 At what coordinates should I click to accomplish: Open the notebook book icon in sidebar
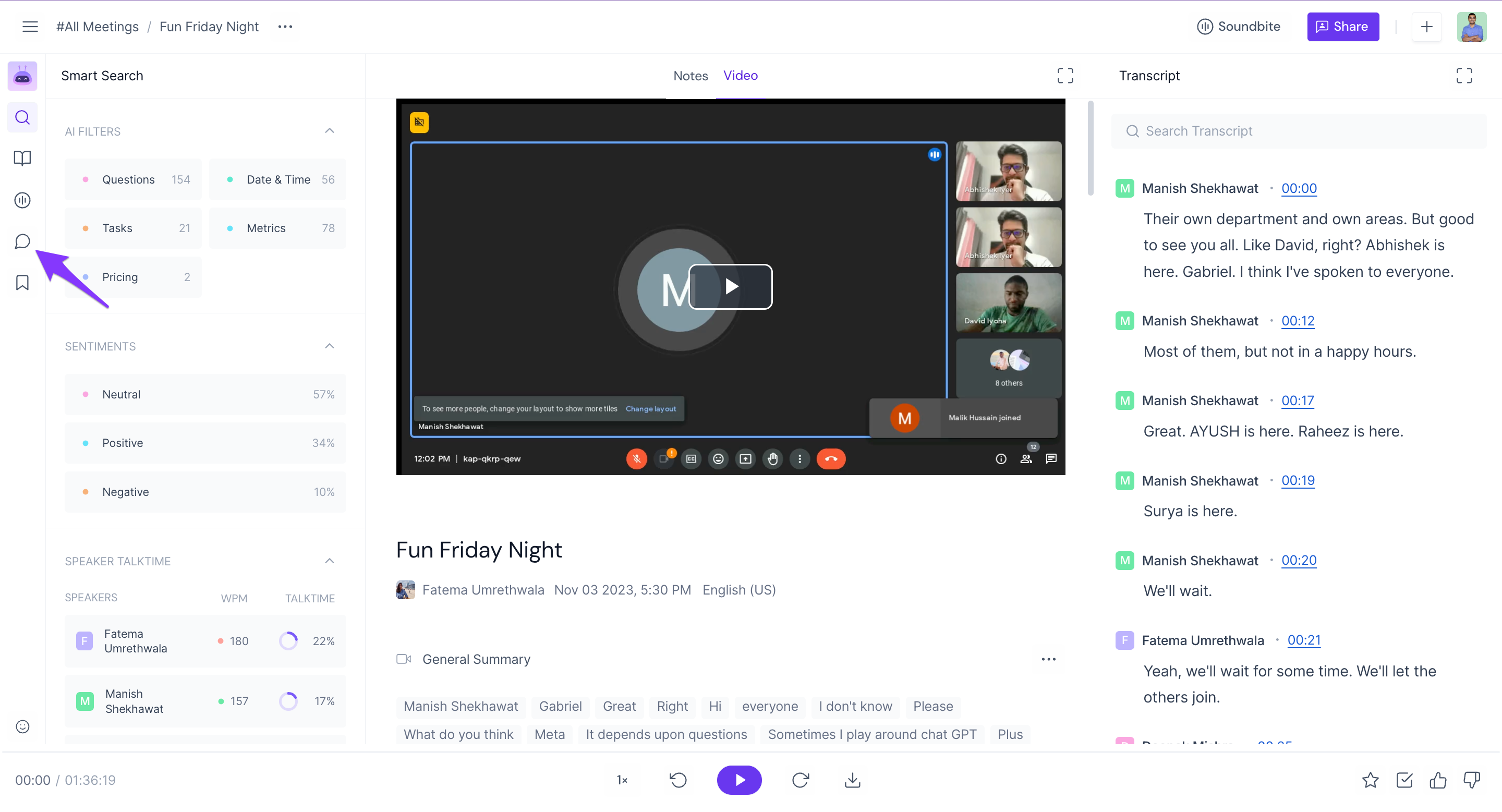coord(22,159)
